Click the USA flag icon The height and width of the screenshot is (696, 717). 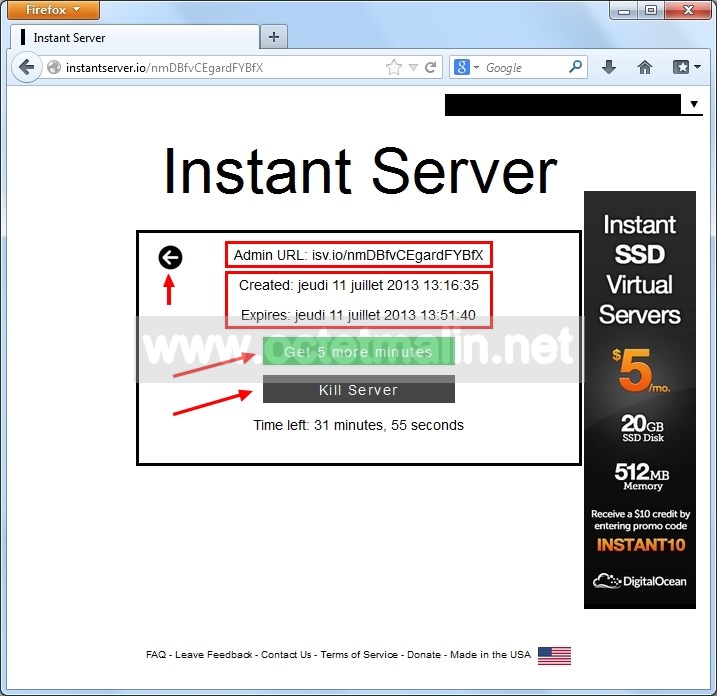[554, 656]
